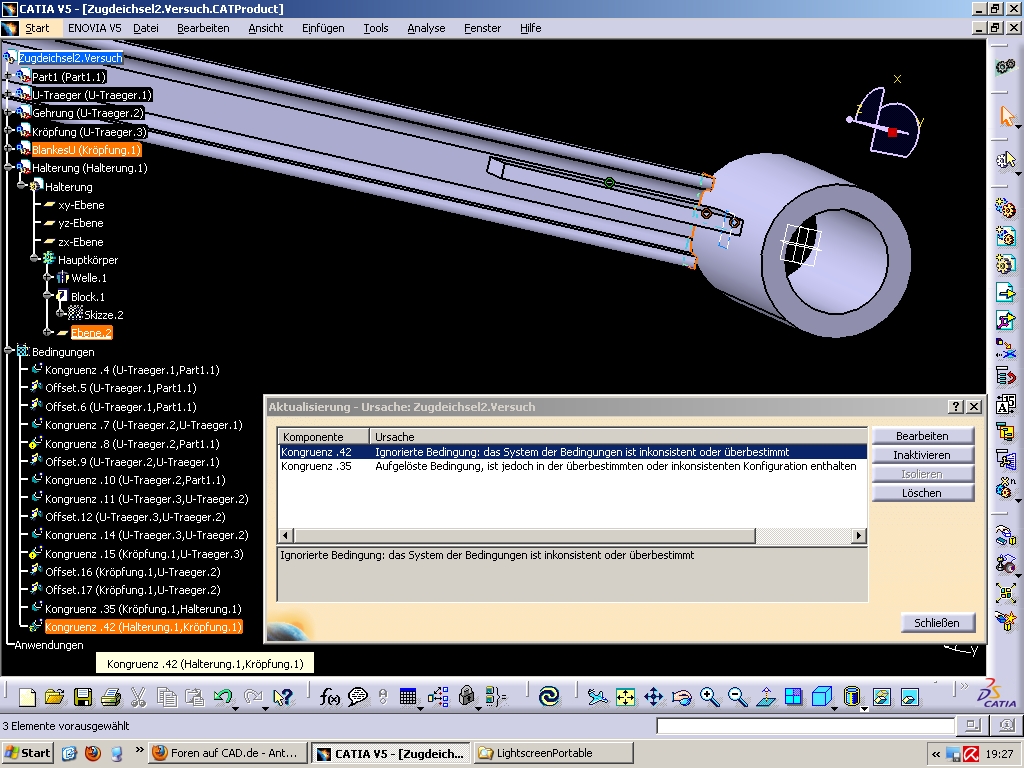
Task: Click the Schließen button
Action: pos(936,622)
